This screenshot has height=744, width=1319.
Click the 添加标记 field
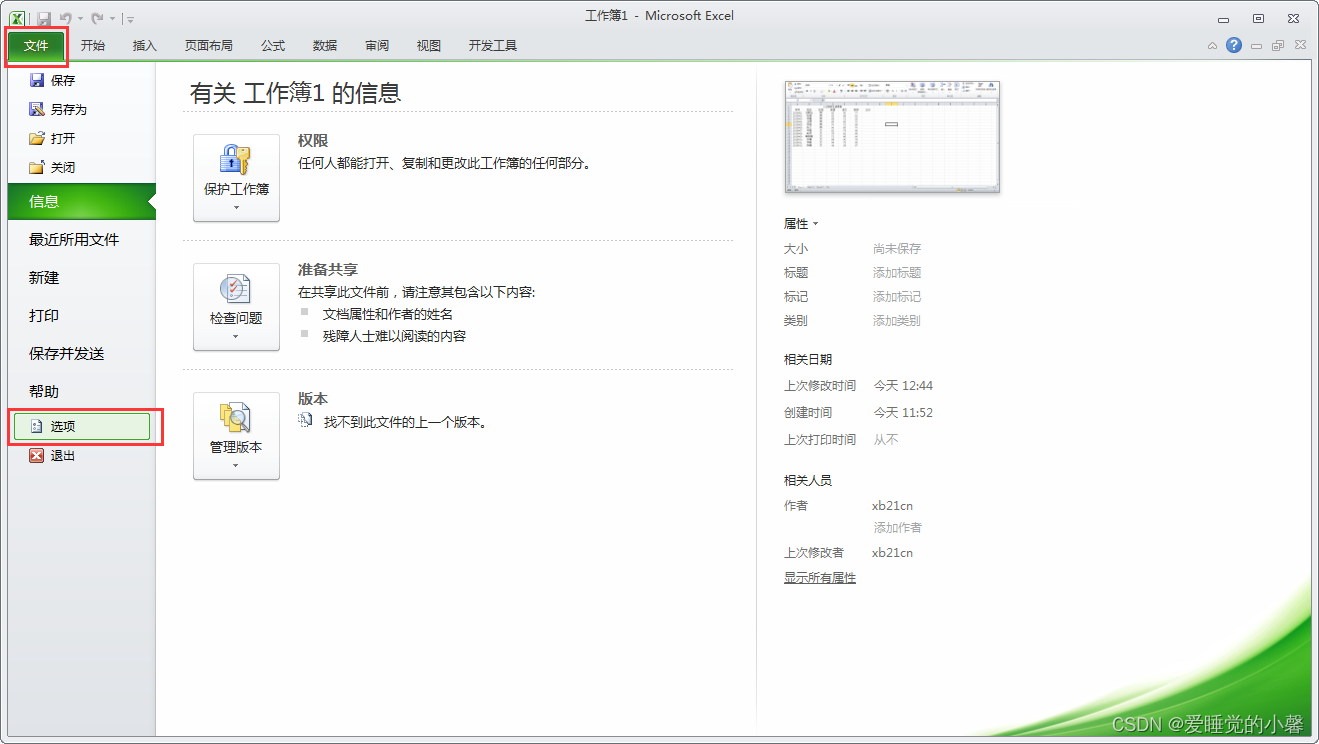[897, 296]
